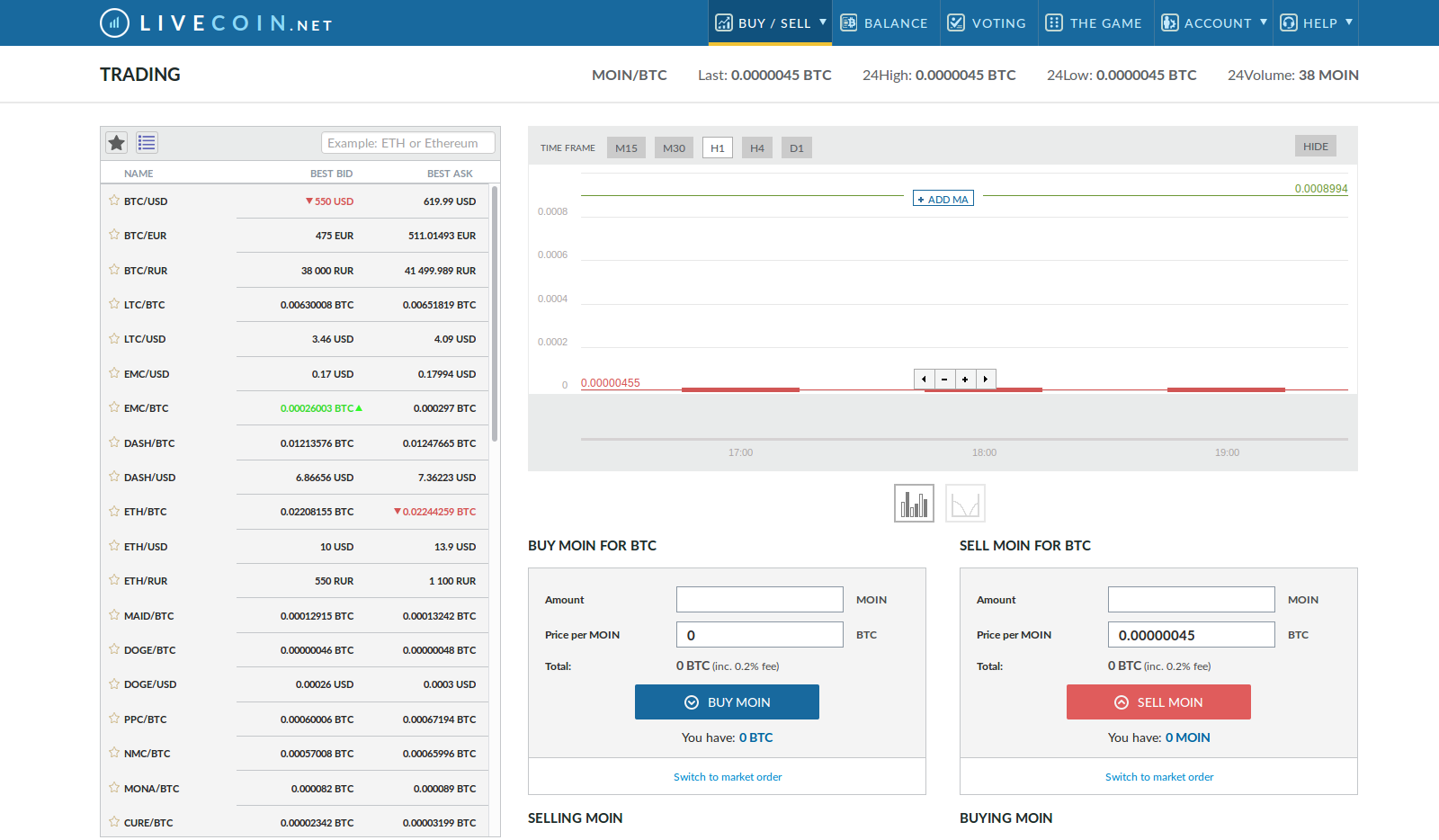Focus the currency search field
This screenshot has width=1439, height=840.
tap(408, 143)
